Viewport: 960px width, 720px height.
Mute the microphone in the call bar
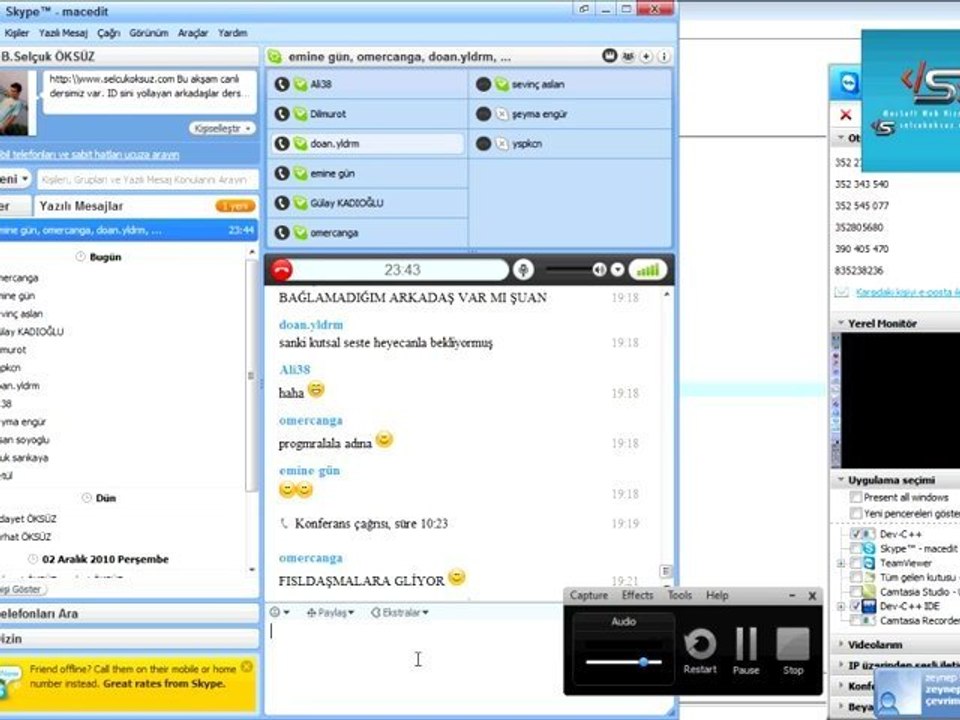523,270
